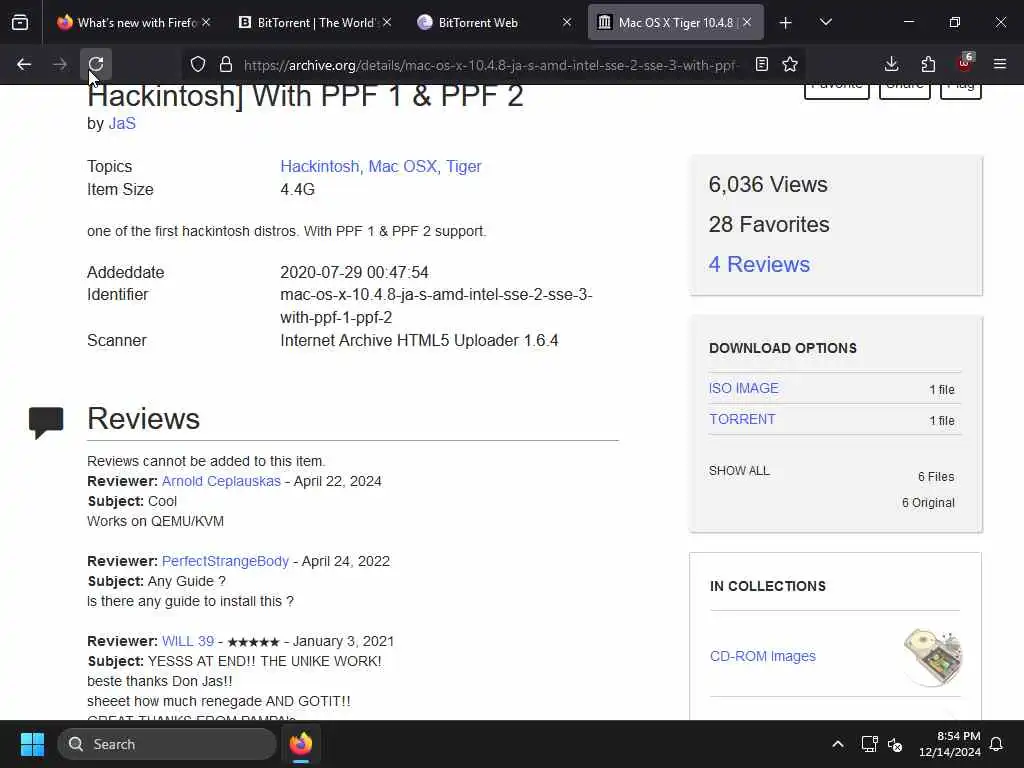This screenshot has width=1024, height=768.
Task: Jump to 4 Reviews link
Action: [x=759, y=264]
